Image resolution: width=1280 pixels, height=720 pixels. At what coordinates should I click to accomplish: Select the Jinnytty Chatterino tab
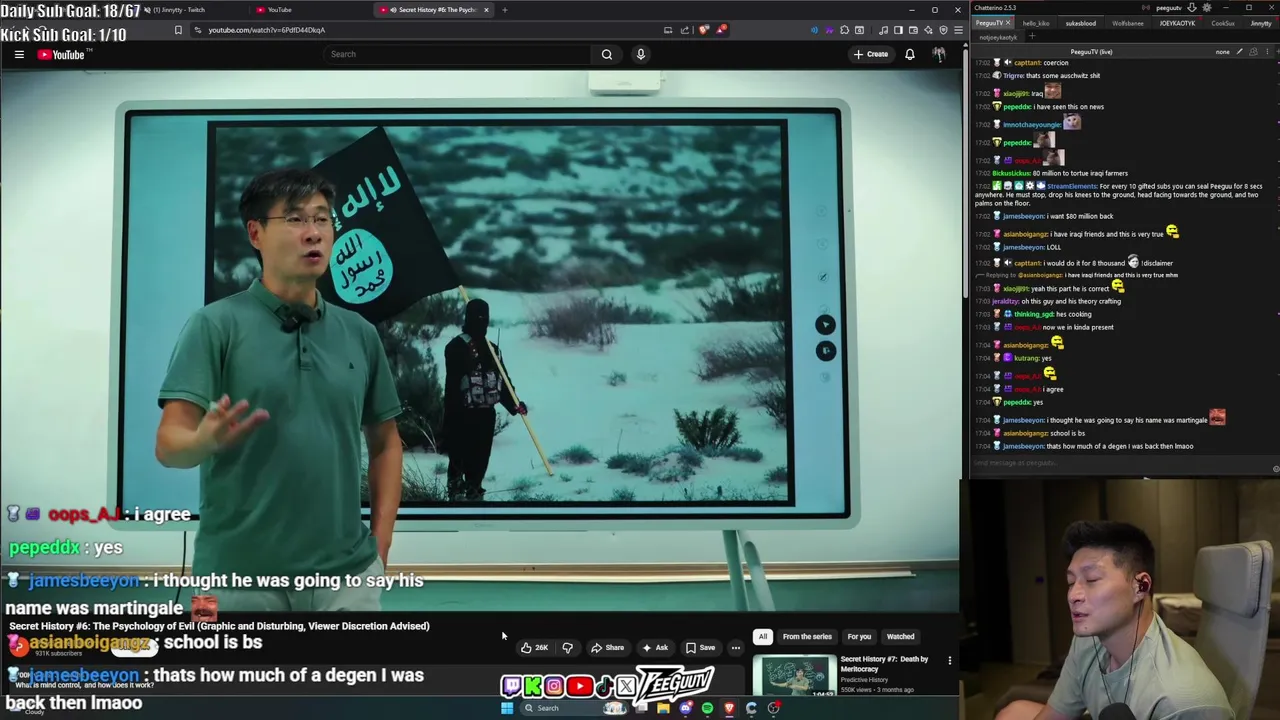coord(1261,23)
